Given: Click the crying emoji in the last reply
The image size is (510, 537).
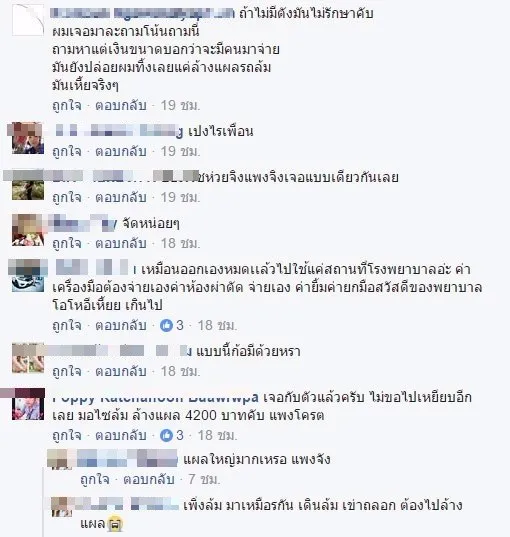Looking at the screenshot, I should pyautogui.click(x=114, y=524).
